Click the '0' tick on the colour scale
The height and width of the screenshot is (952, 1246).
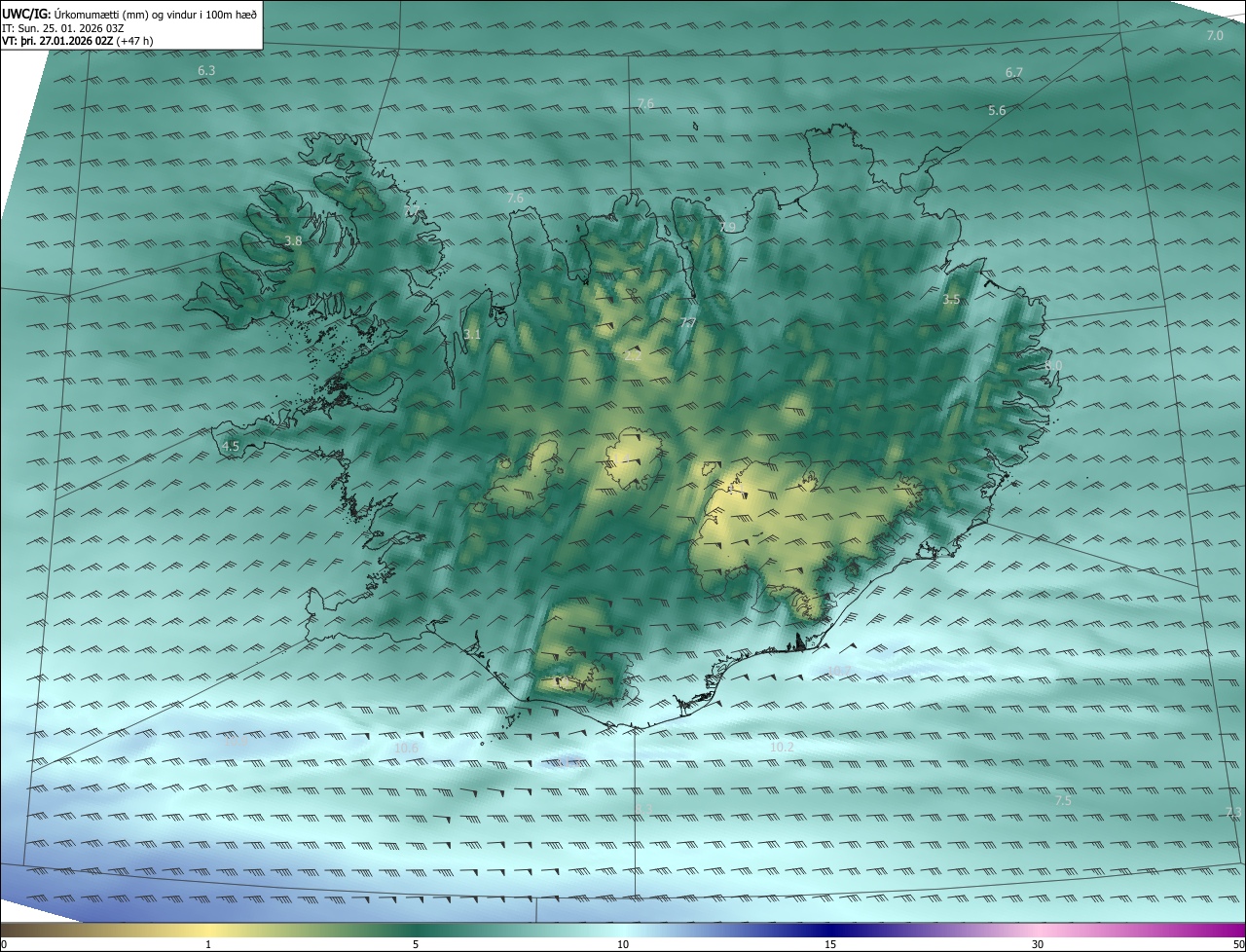coord(4,944)
